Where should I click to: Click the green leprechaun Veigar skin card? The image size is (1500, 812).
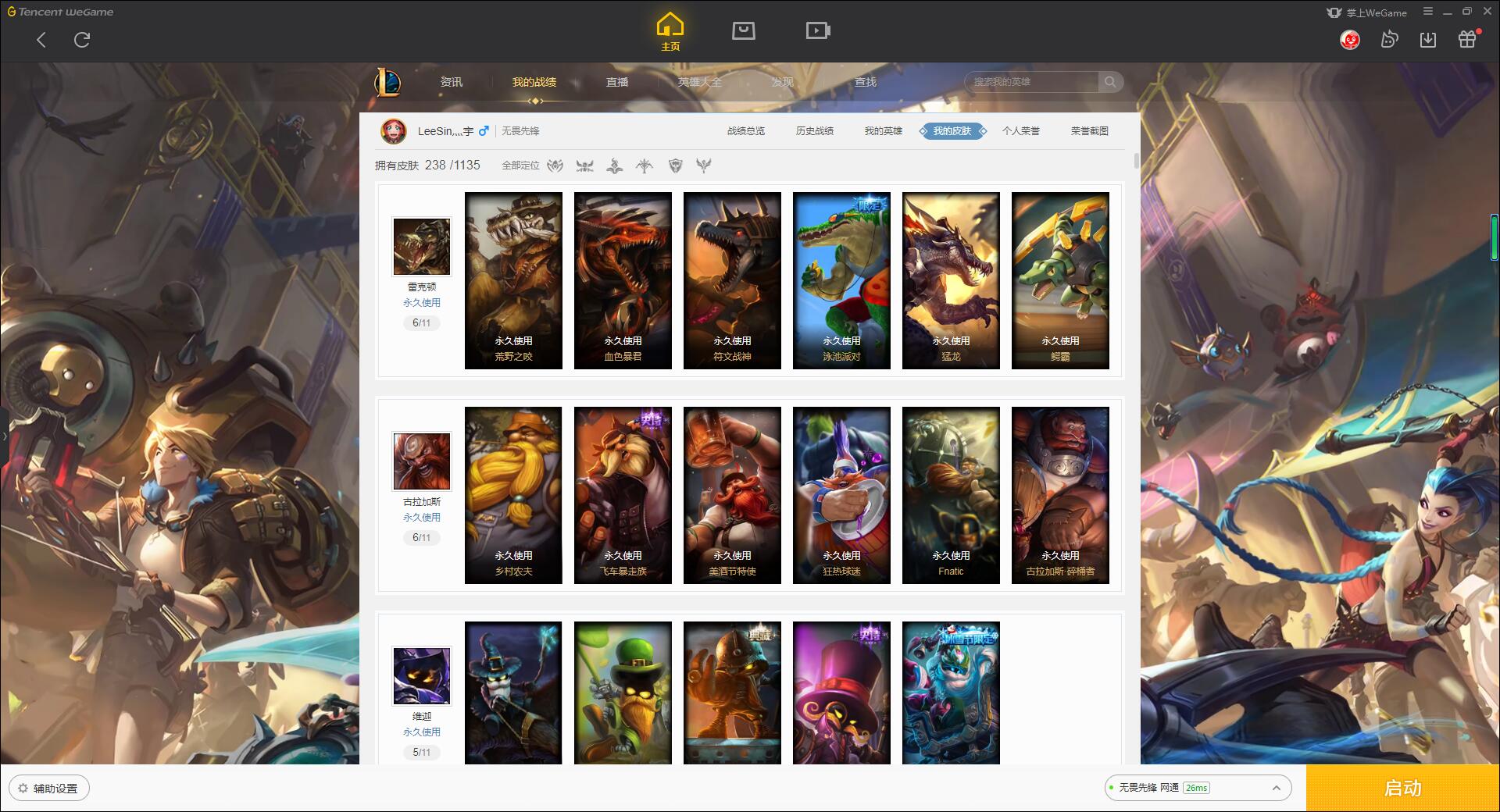click(623, 693)
